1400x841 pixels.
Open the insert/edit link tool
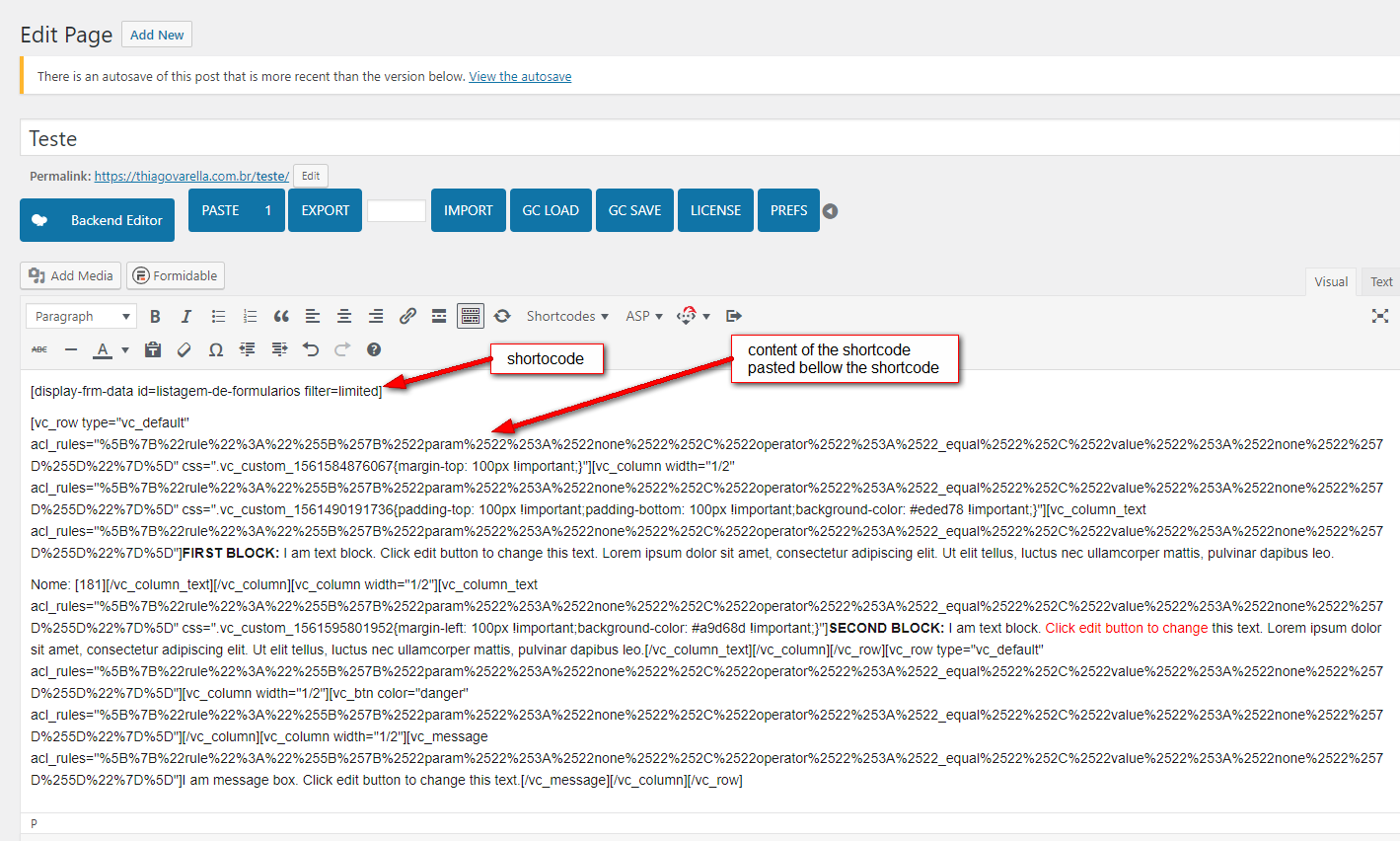(407, 316)
